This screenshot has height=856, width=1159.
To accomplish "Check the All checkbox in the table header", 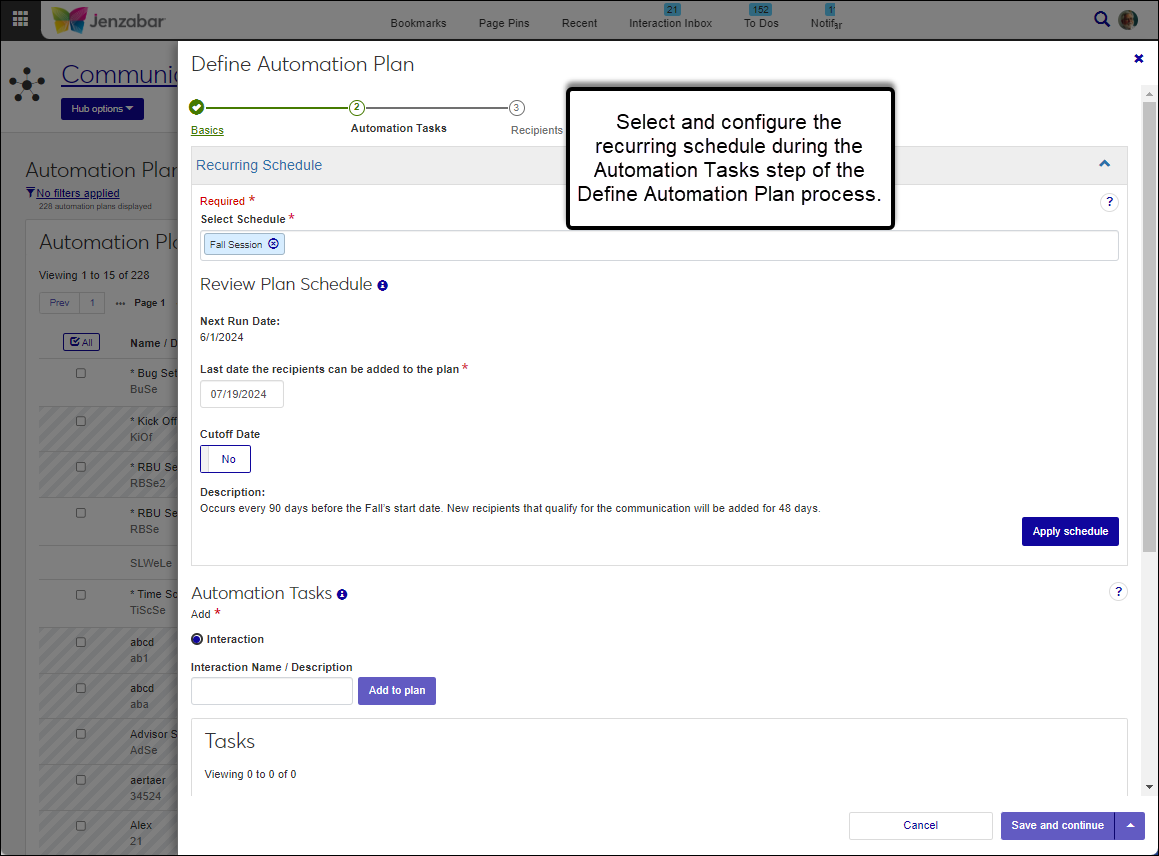I will tap(79, 343).
